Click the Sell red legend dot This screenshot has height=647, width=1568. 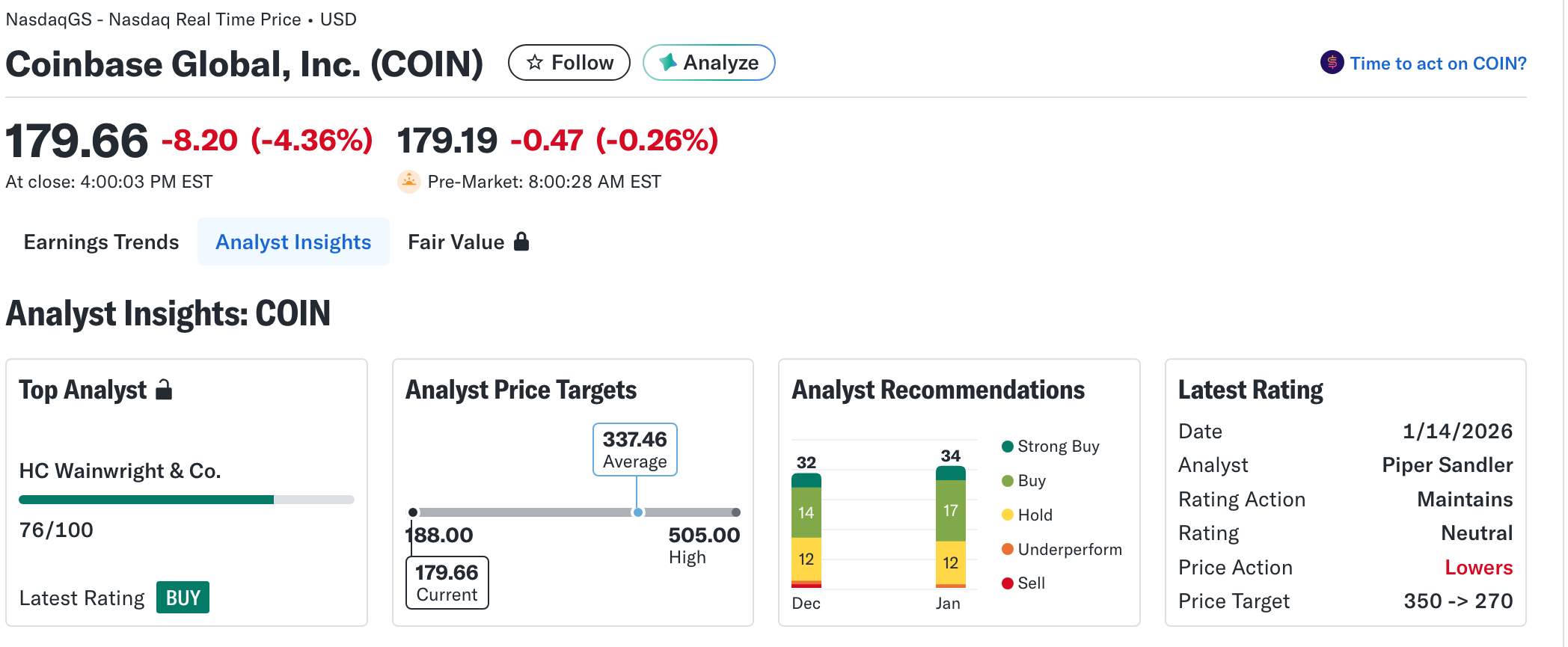click(x=1006, y=583)
